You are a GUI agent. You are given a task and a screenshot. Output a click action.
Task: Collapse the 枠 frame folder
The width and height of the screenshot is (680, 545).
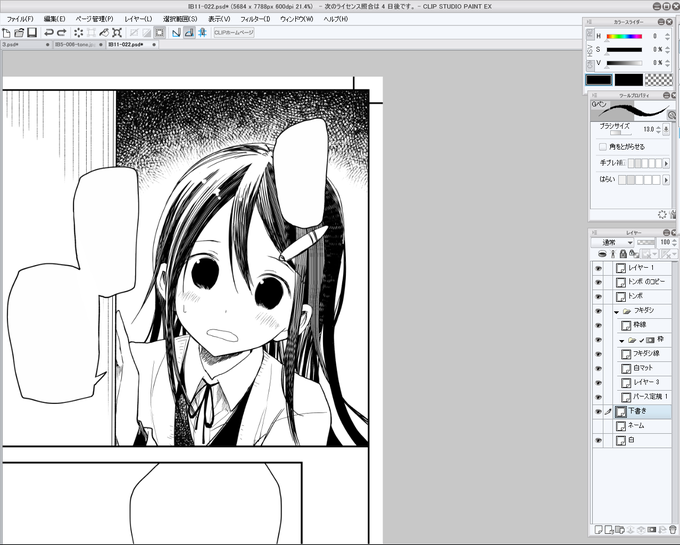[621, 341]
